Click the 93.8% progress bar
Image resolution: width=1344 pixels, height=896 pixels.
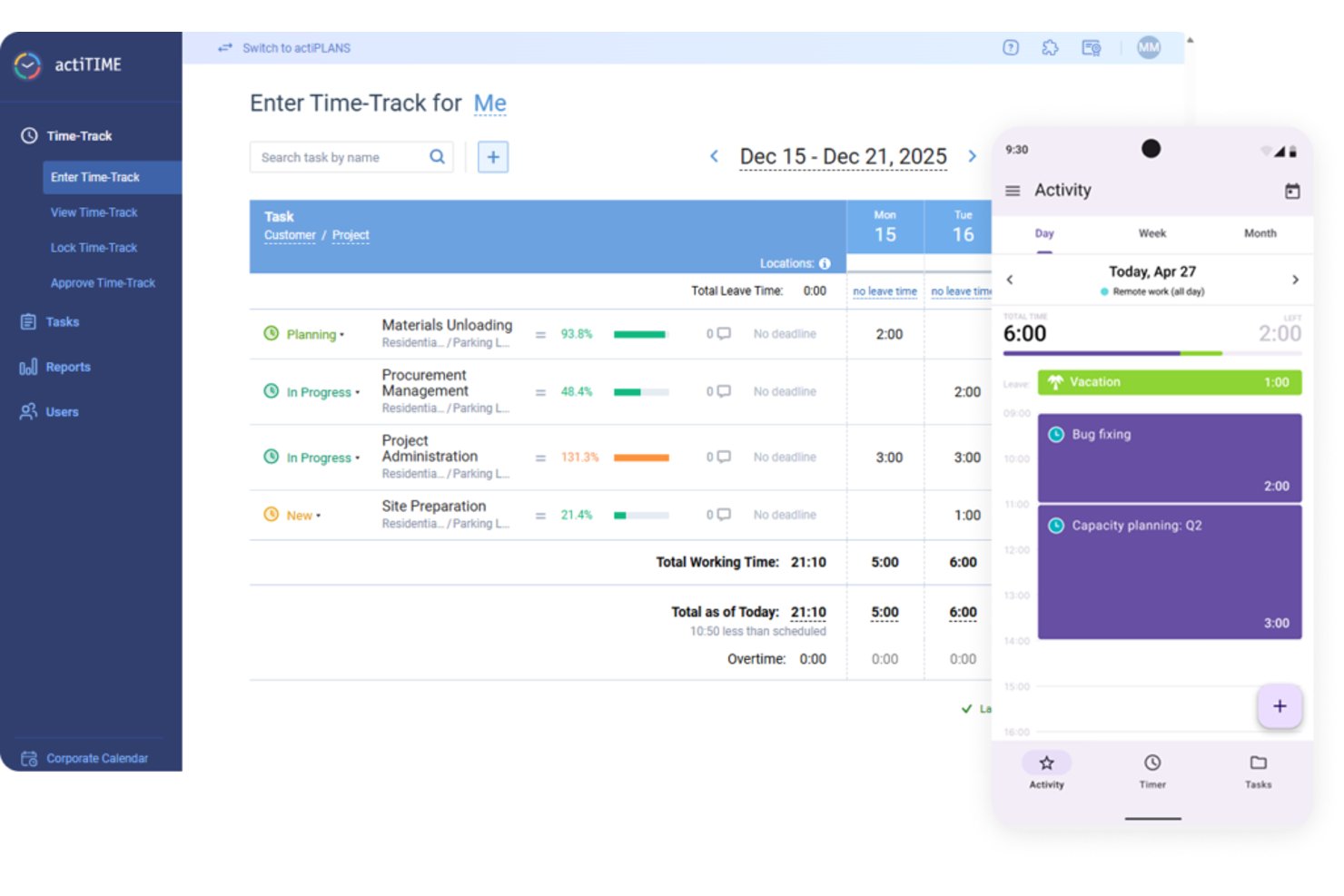[x=641, y=334]
